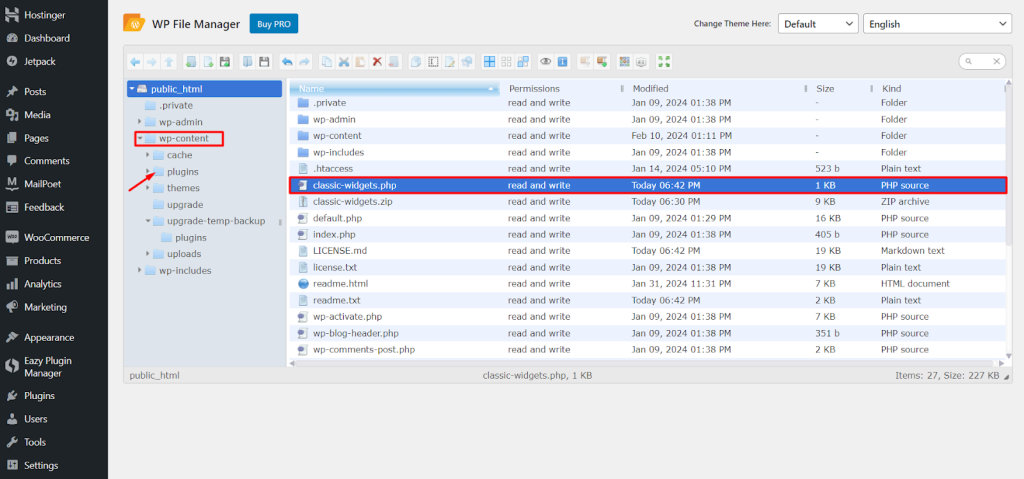
Task: Sort files by Name column header
Action: [x=395, y=88]
